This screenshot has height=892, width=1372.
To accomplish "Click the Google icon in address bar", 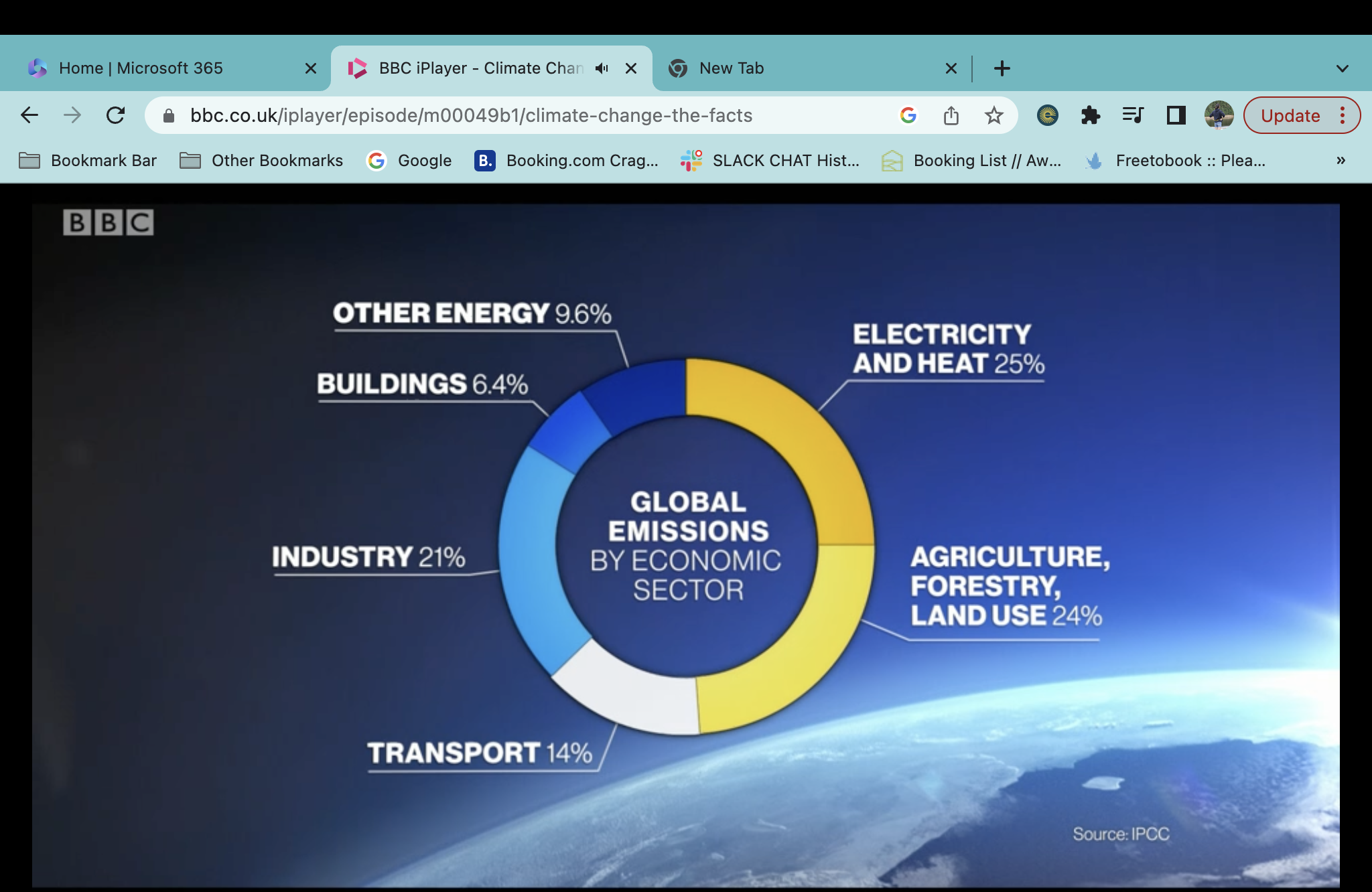I will [908, 115].
